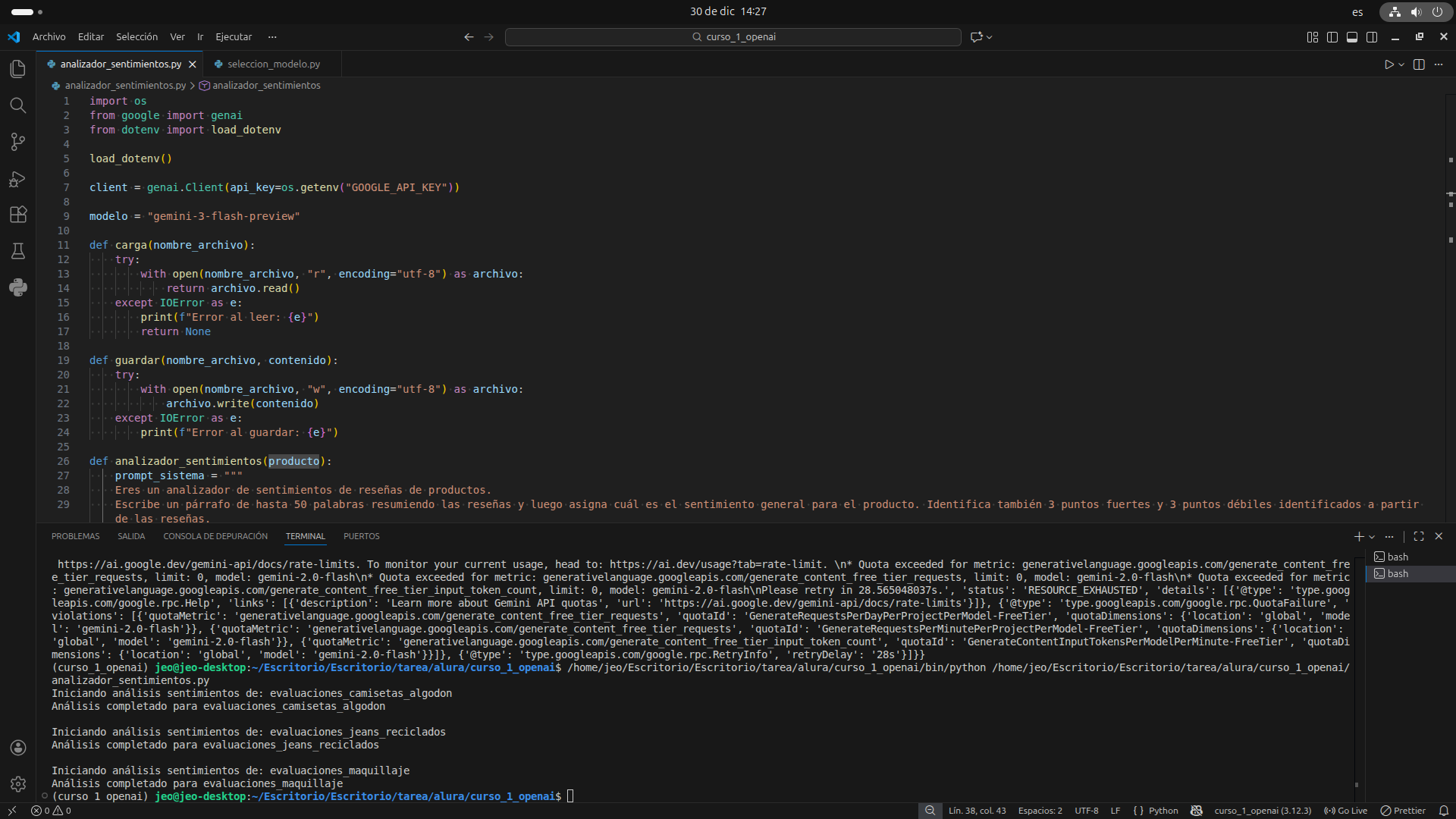1456x819 pixels.
Task: Toggle the bottom panel layout button
Action: tap(1352, 37)
